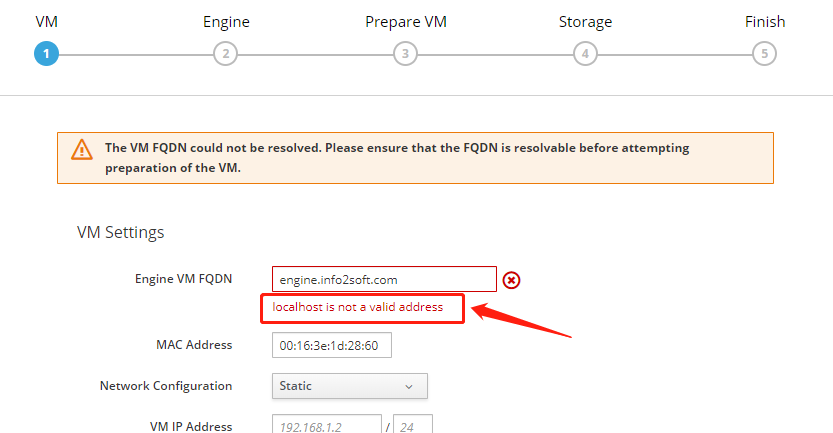The image size is (833, 433).
Task: Click the Static dropdown chevron arrow
Action: (409, 386)
